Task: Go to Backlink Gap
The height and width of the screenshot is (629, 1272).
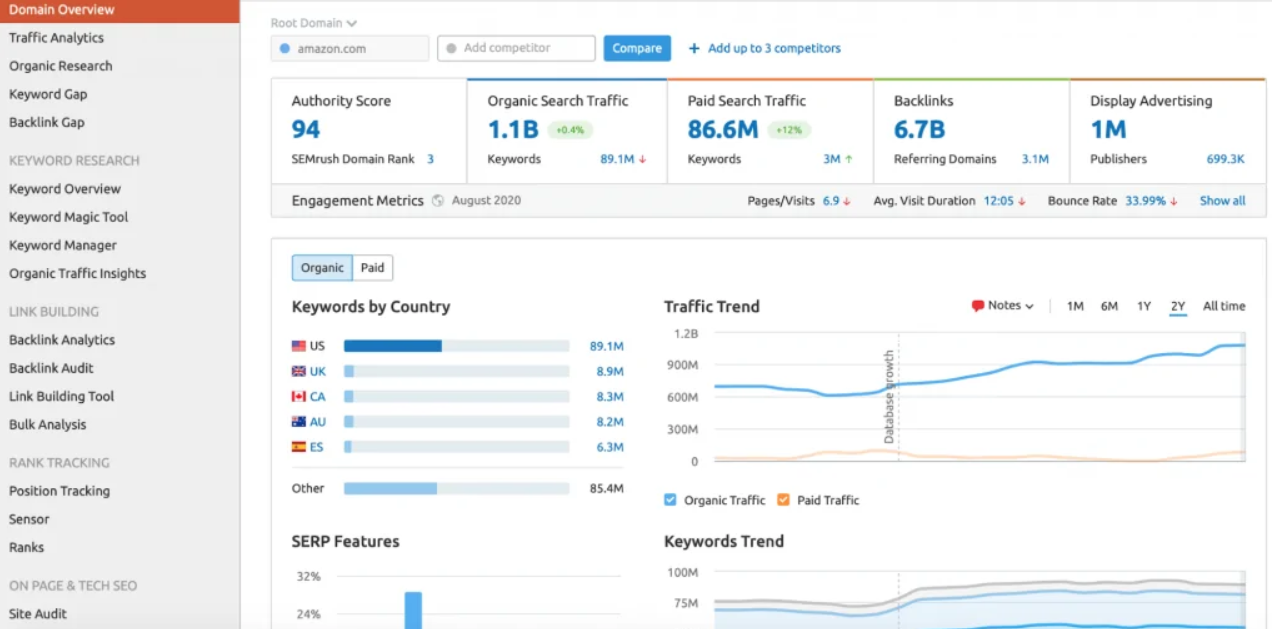Action: click(47, 122)
